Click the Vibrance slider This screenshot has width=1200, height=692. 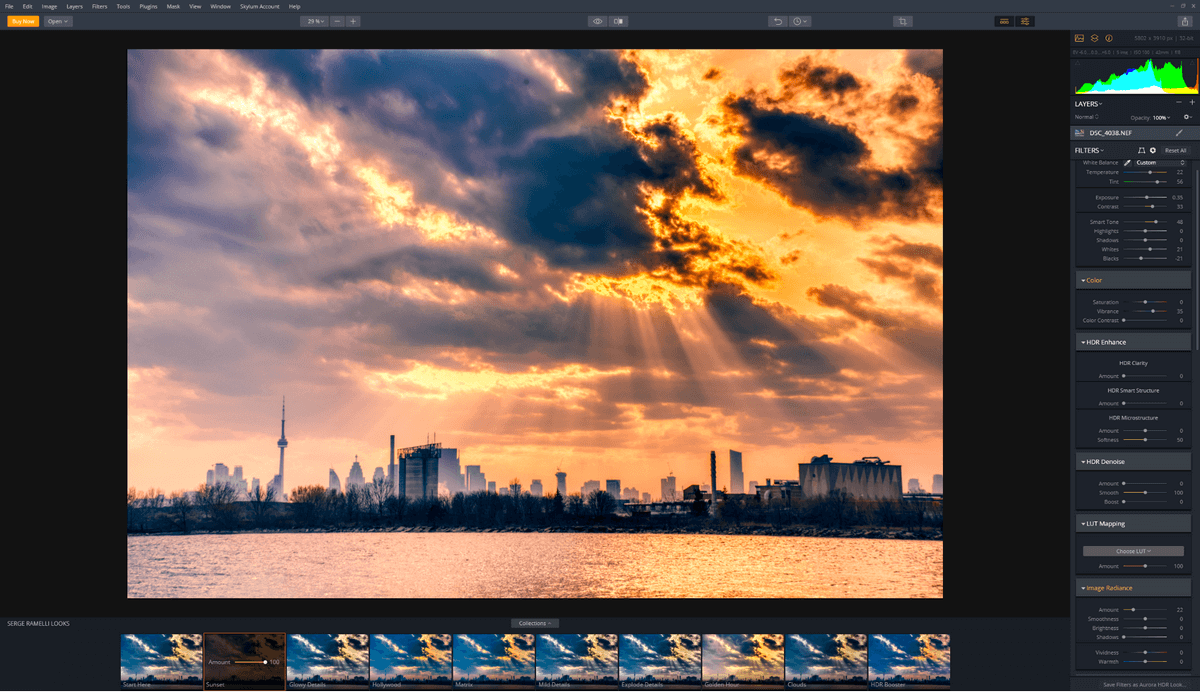[1144, 311]
